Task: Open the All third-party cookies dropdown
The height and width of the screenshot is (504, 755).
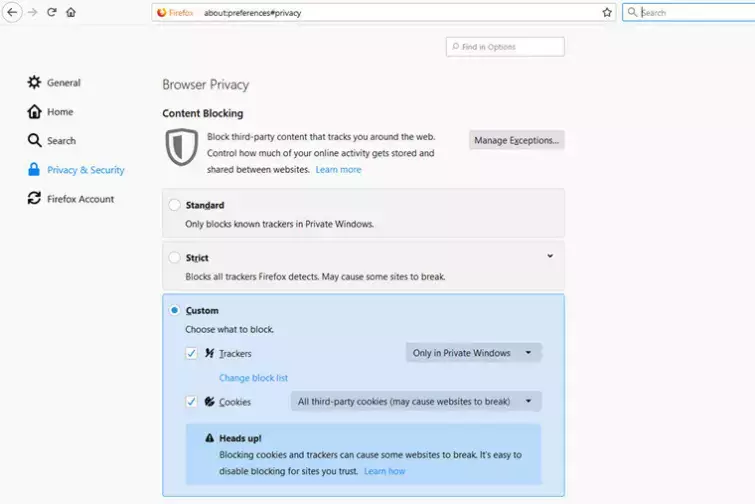Action: tap(416, 402)
